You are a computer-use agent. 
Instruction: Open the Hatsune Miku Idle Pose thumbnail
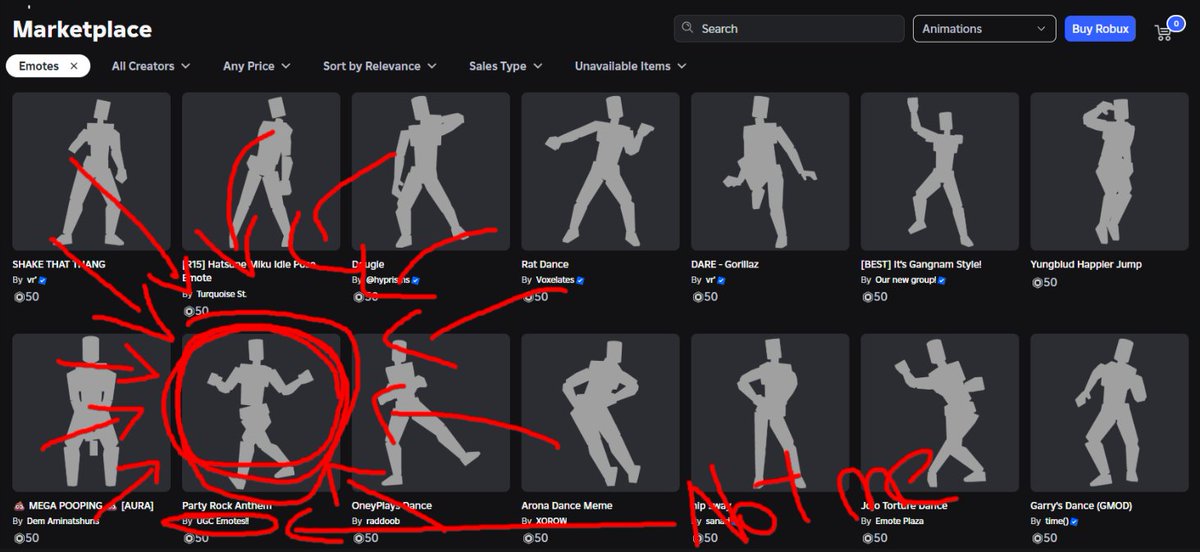261,172
